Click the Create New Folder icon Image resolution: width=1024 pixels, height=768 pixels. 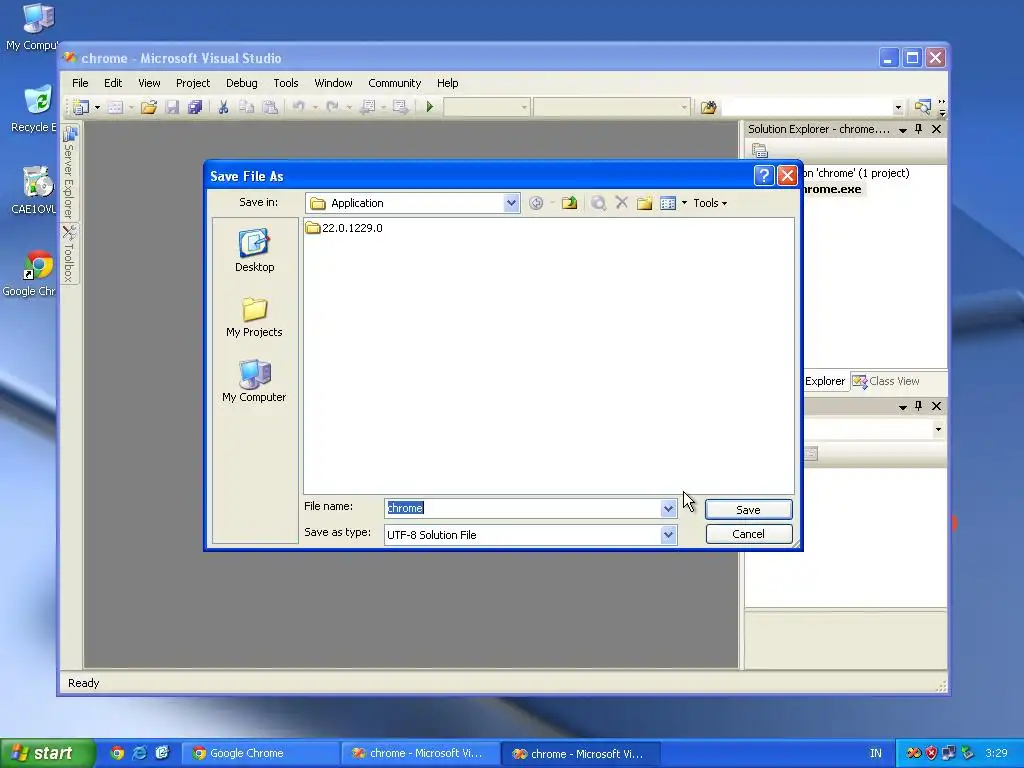[x=645, y=203]
